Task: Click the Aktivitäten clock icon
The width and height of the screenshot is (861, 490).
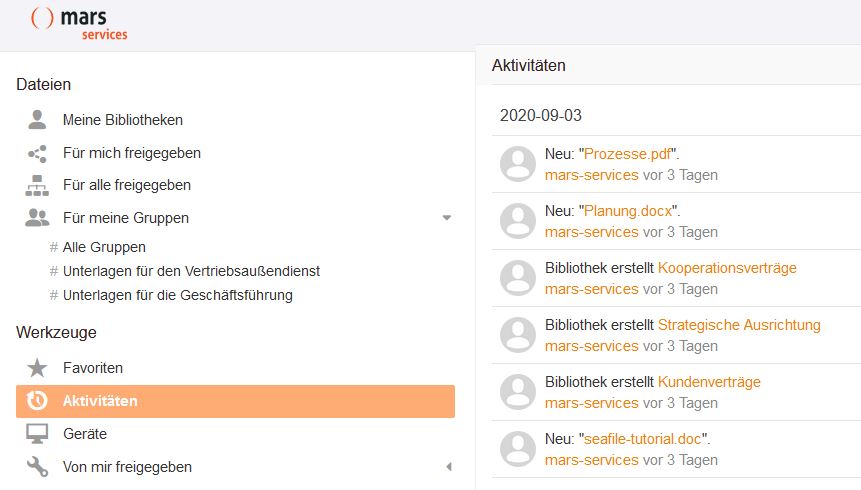Action: [37, 401]
